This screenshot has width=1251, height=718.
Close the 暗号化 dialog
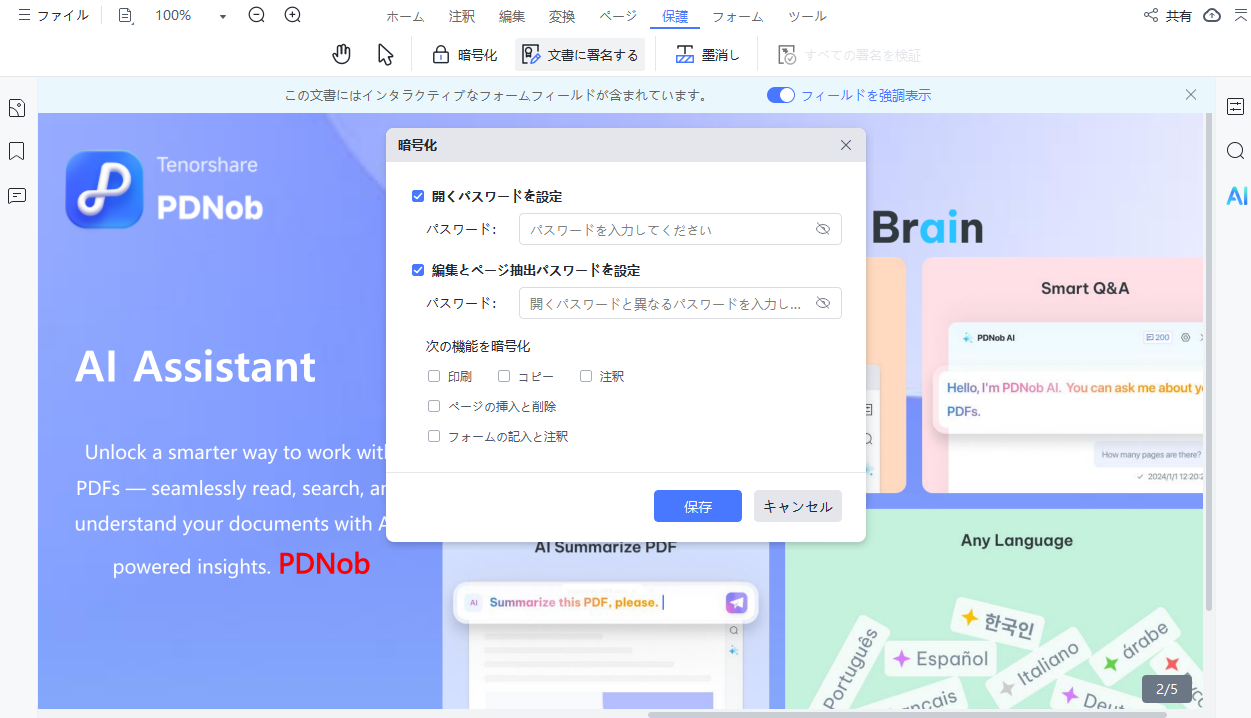[846, 145]
